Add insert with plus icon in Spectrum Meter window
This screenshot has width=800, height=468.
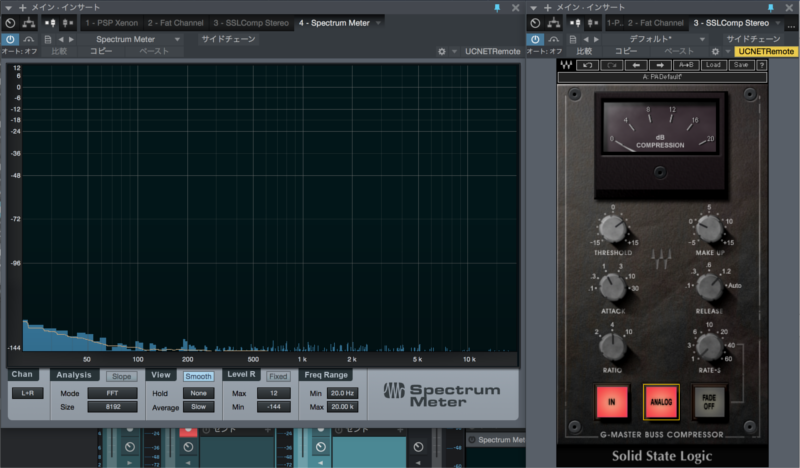tap(22, 8)
